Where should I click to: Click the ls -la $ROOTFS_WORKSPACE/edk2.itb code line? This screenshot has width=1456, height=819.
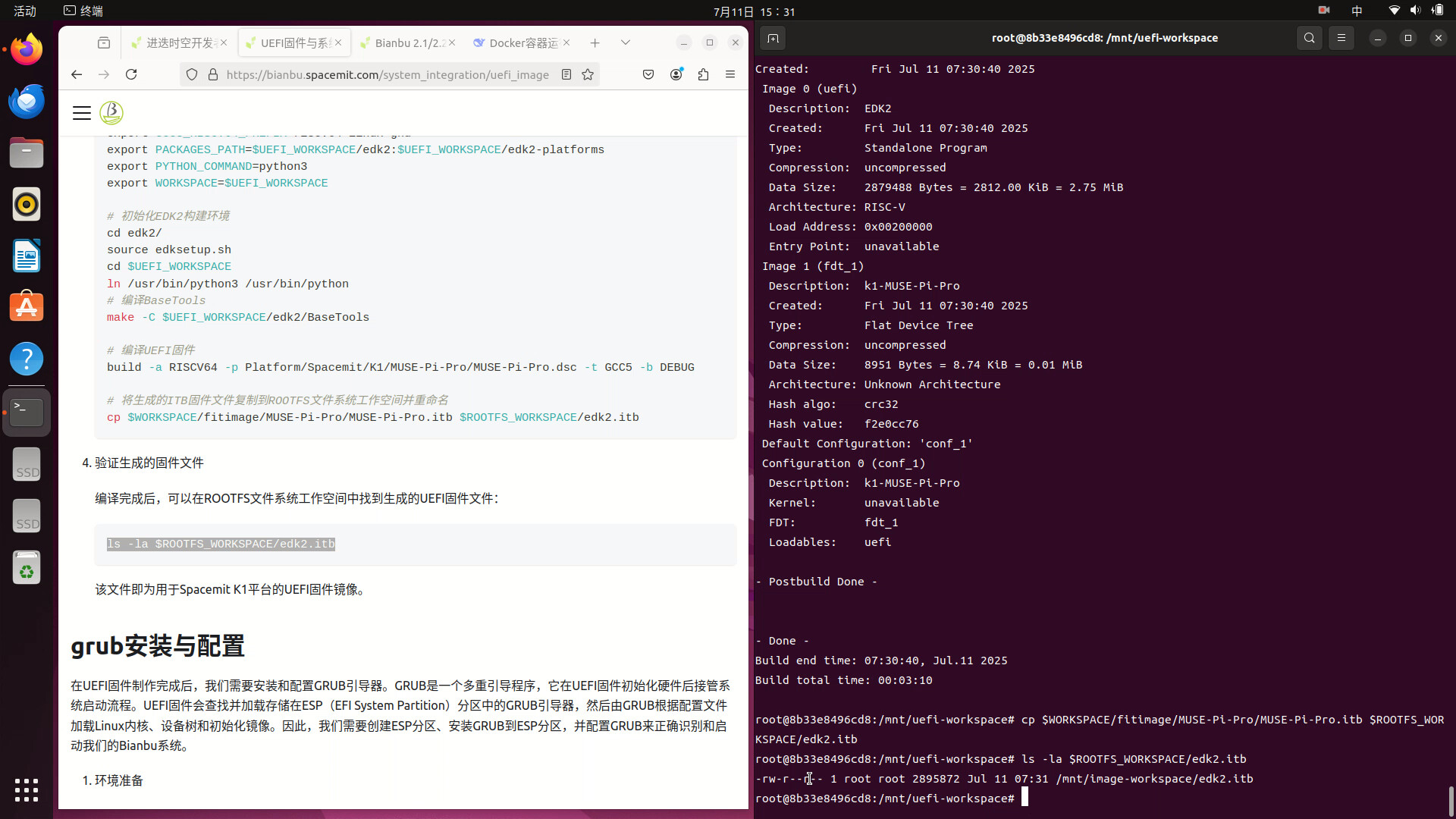pyautogui.click(x=221, y=544)
